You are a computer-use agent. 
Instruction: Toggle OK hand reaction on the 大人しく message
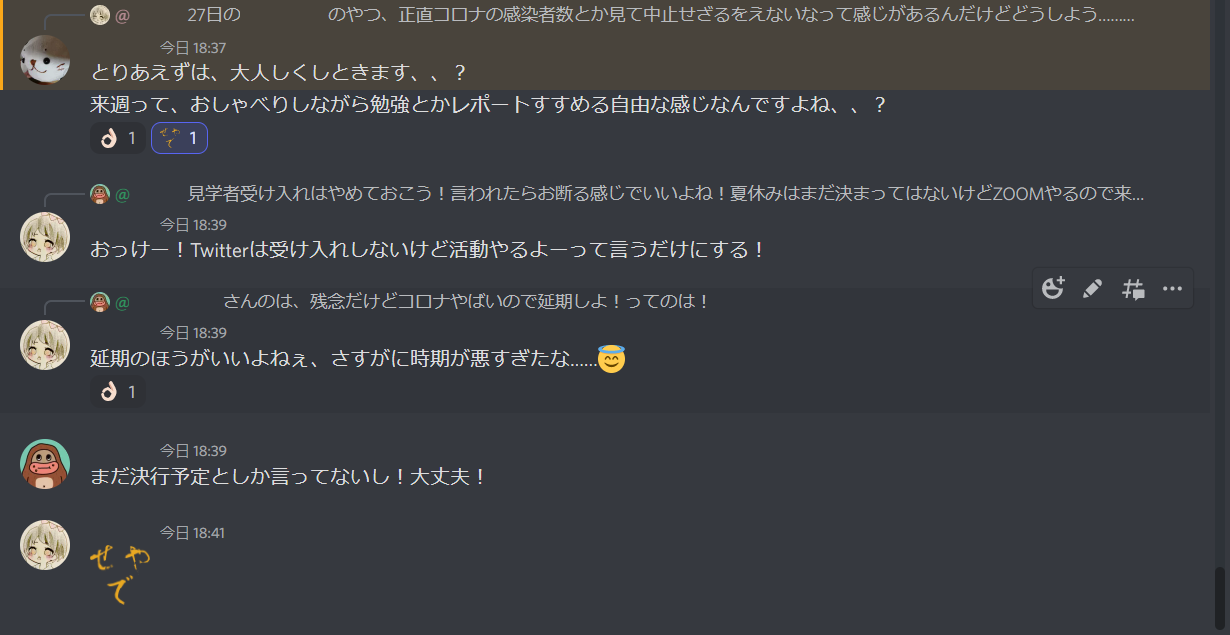118,138
